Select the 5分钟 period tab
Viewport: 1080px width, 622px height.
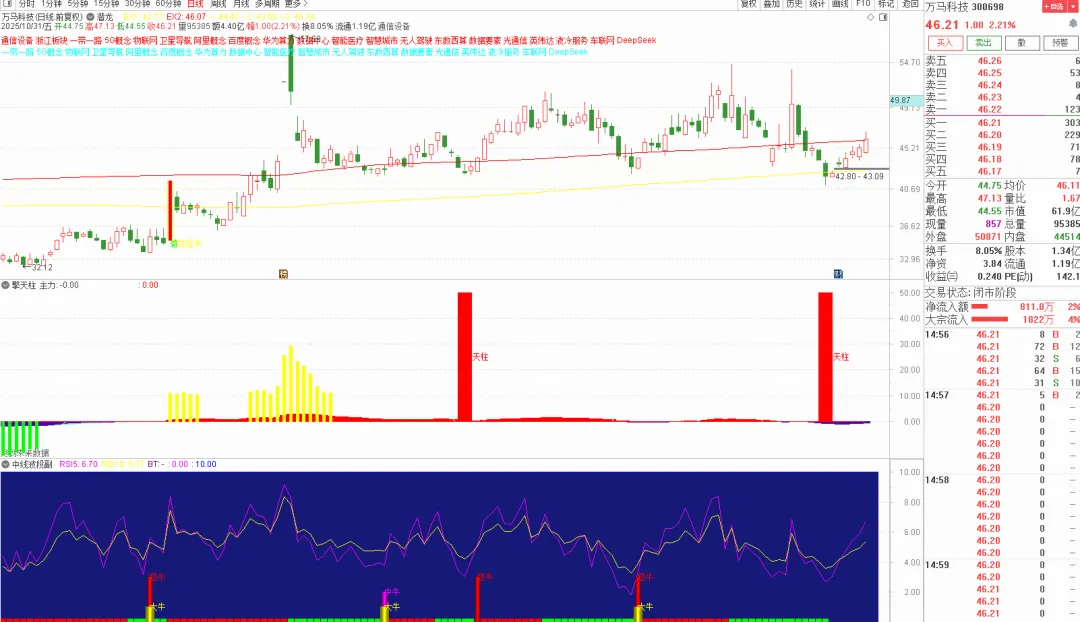[x=78, y=3]
